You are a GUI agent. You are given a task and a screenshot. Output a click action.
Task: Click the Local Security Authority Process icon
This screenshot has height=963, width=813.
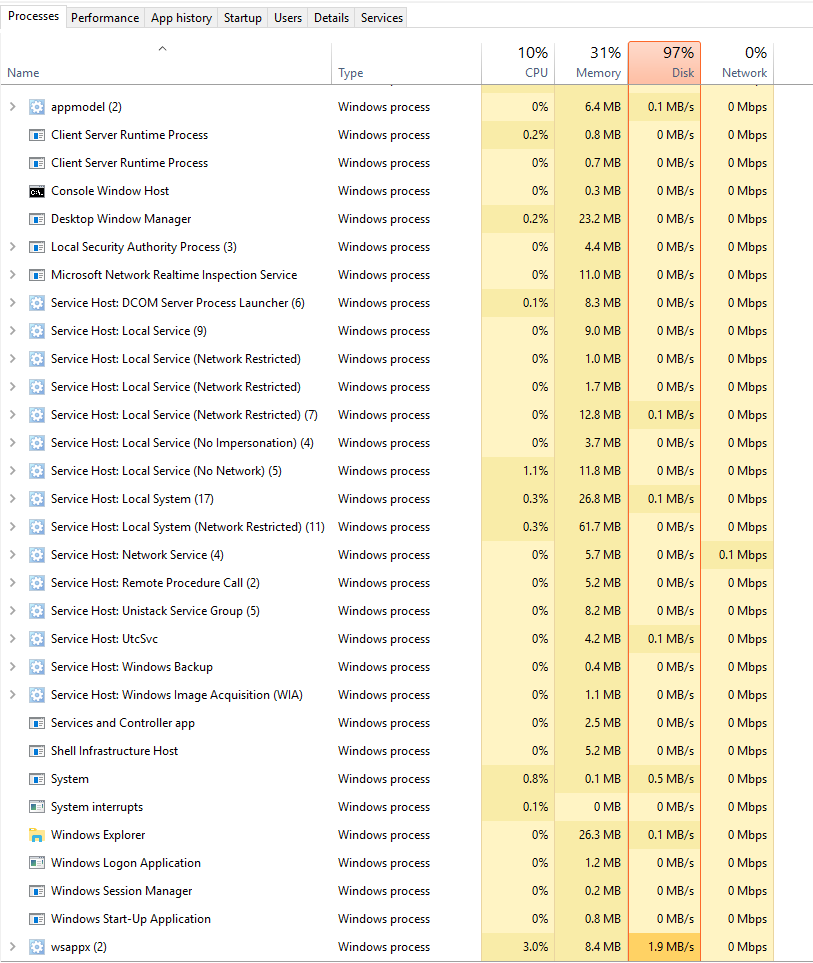click(x=37, y=247)
